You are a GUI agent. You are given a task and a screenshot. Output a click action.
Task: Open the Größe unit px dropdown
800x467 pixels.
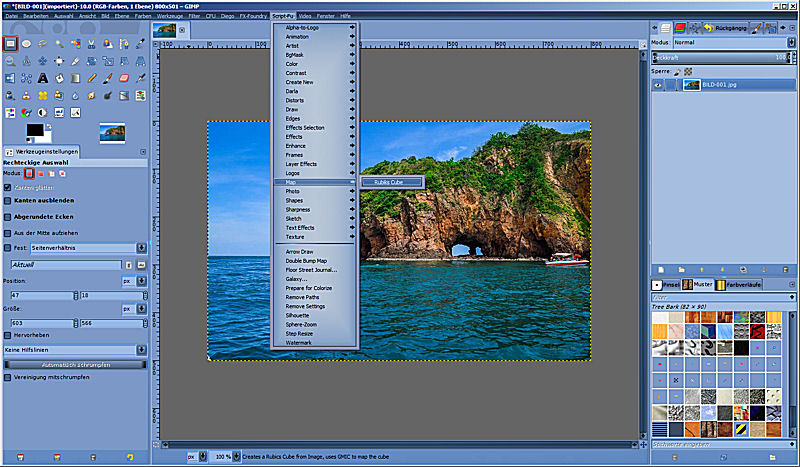pos(134,309)
